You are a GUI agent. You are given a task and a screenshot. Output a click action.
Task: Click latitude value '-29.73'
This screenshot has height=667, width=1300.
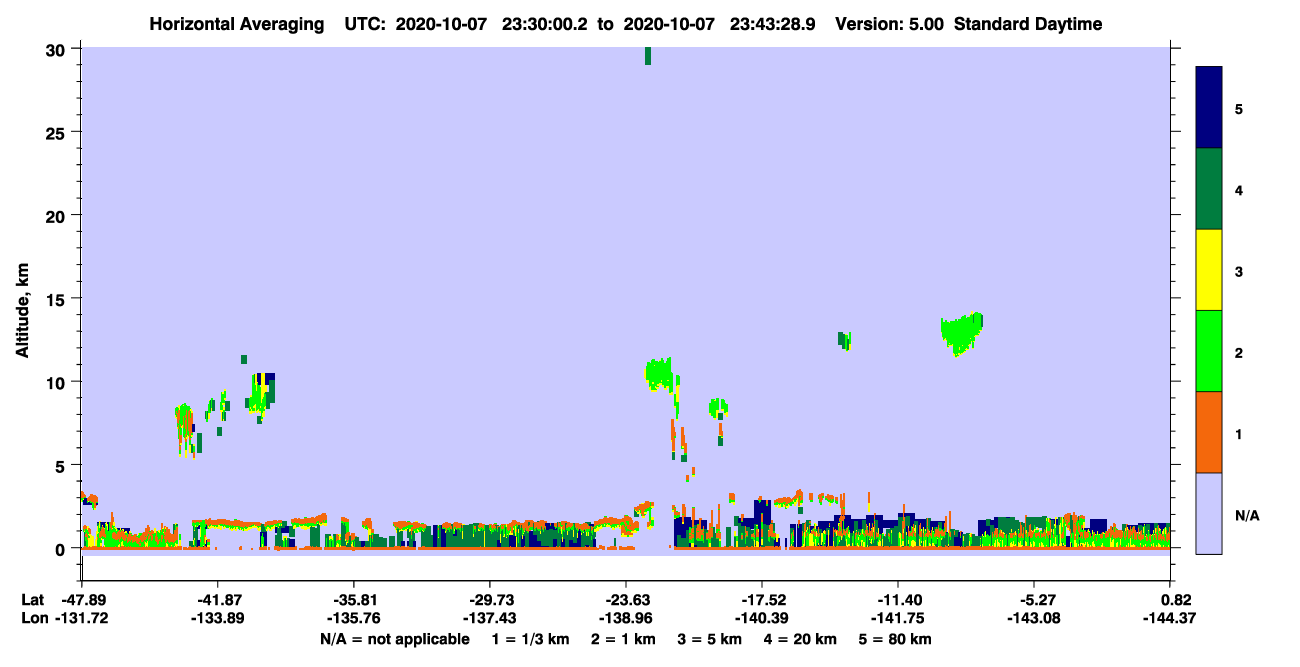pyautogui.click(x=489, y=600)
